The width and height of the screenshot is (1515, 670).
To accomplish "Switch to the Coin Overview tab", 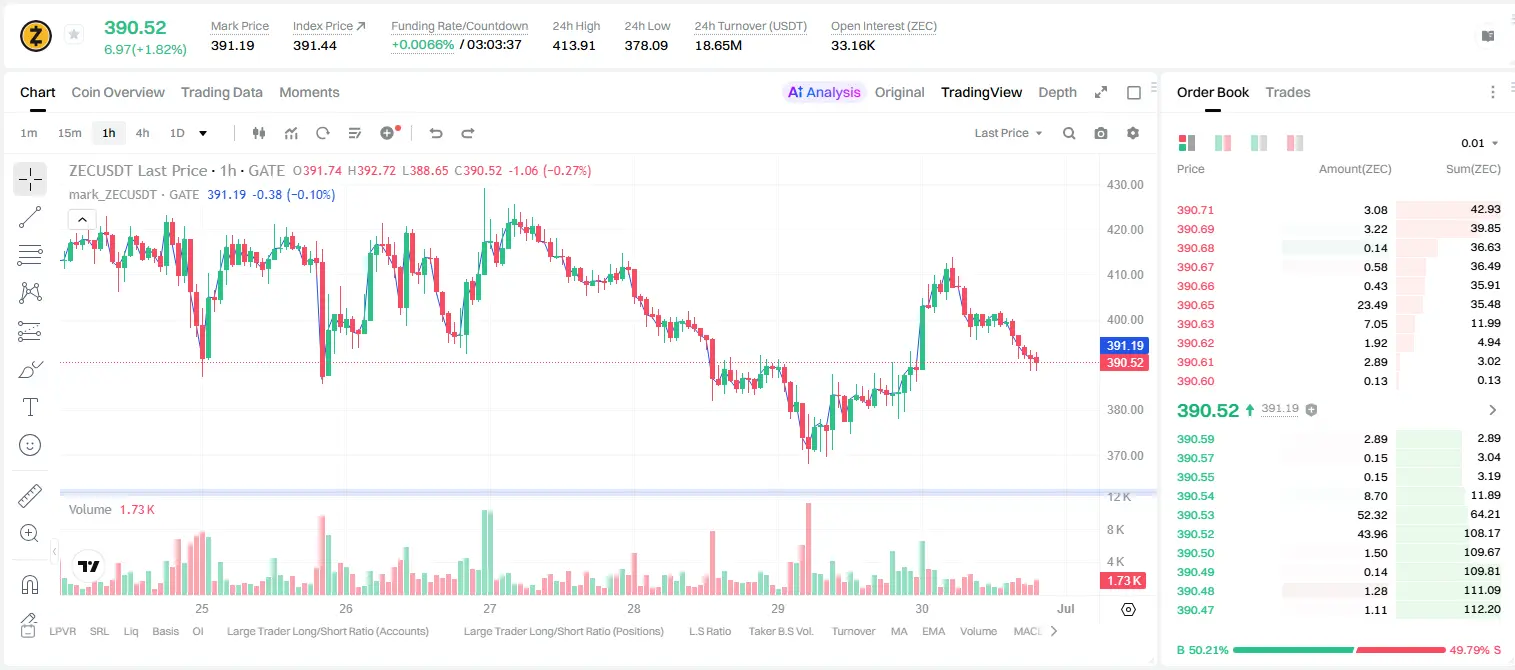I will (118, 92).
